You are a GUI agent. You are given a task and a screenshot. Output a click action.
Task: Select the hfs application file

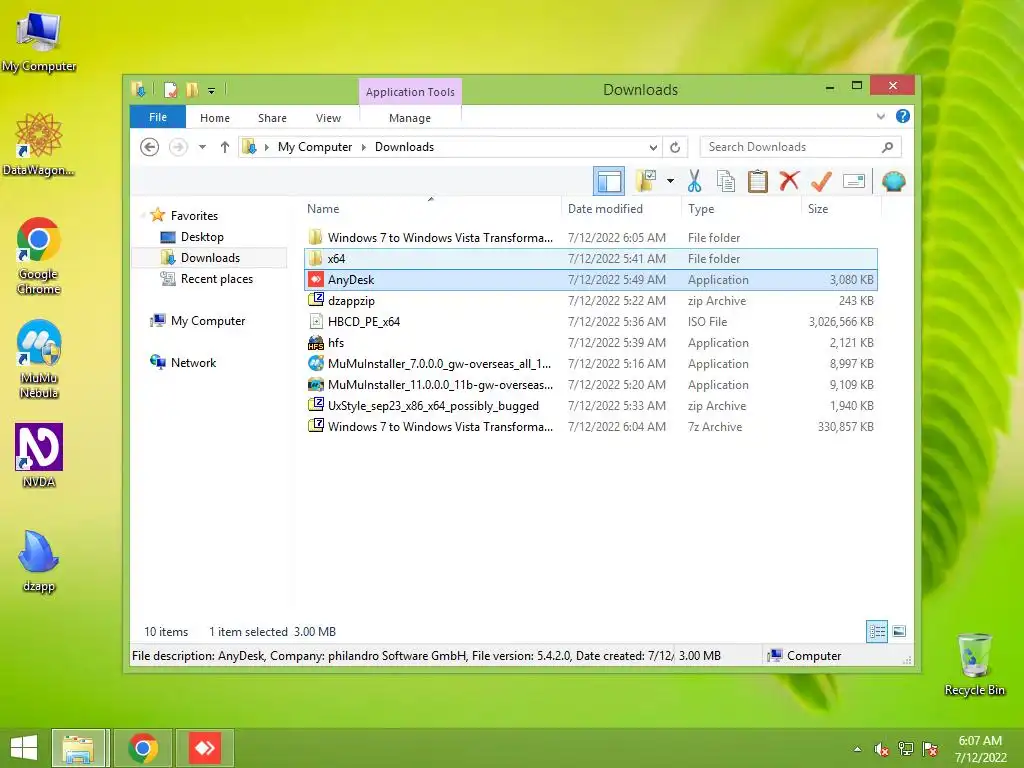pos(590,342)
